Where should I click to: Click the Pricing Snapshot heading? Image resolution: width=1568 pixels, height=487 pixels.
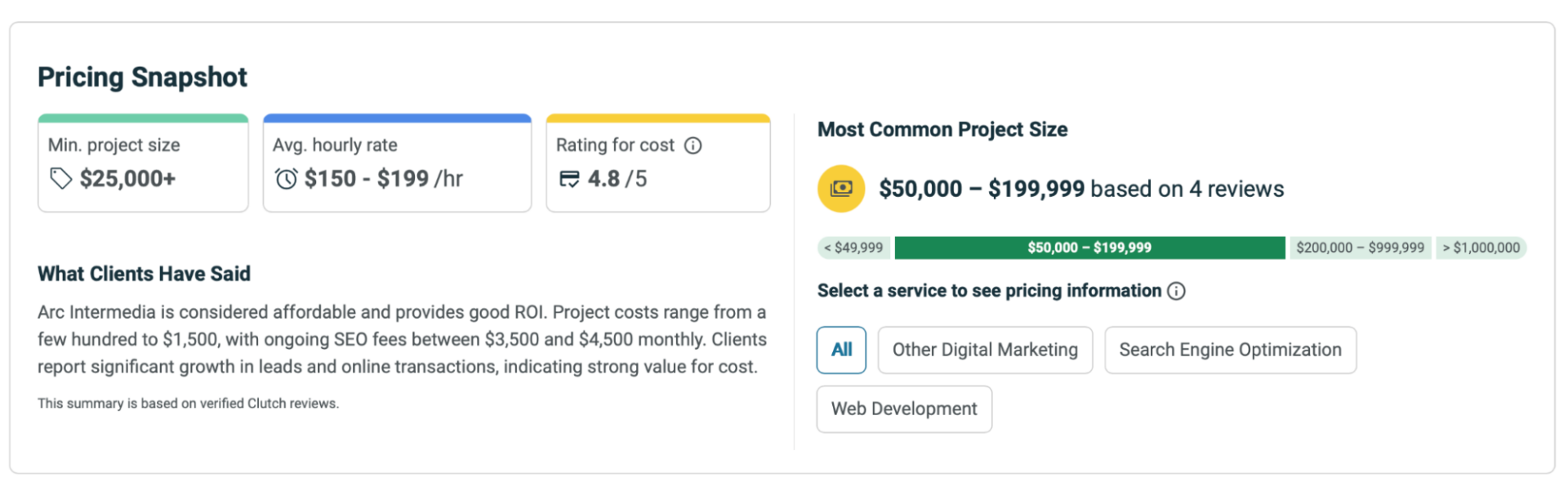(142, 77)
